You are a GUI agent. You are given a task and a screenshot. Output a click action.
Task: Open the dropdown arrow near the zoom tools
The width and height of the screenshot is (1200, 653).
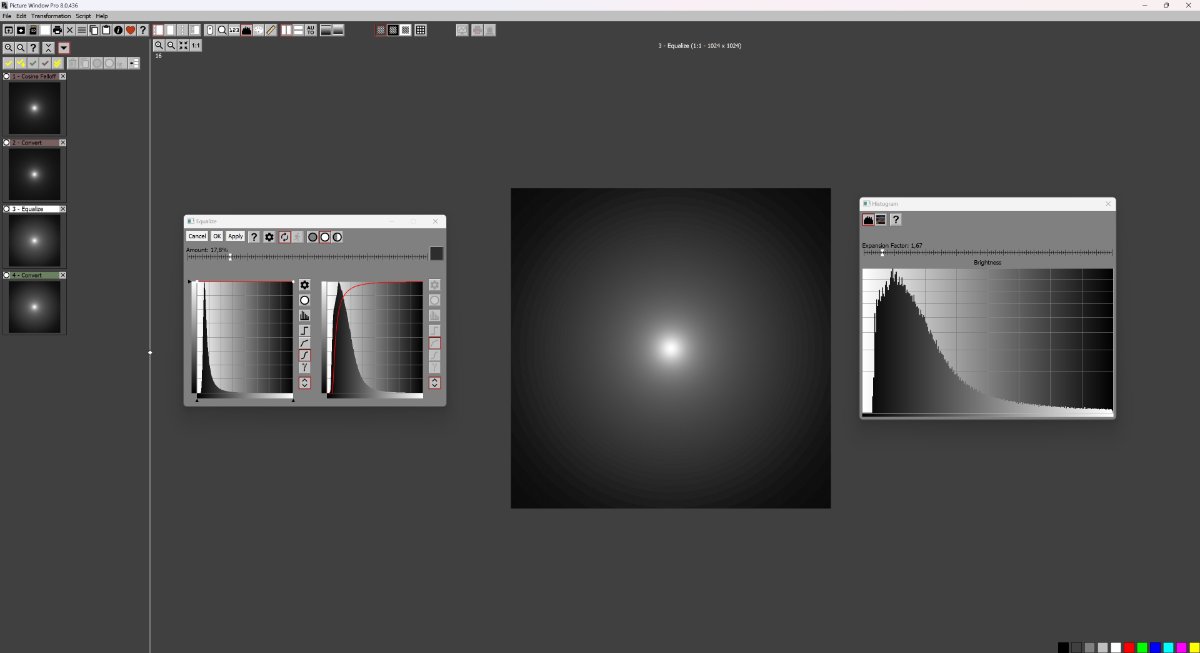click(64, 48)
